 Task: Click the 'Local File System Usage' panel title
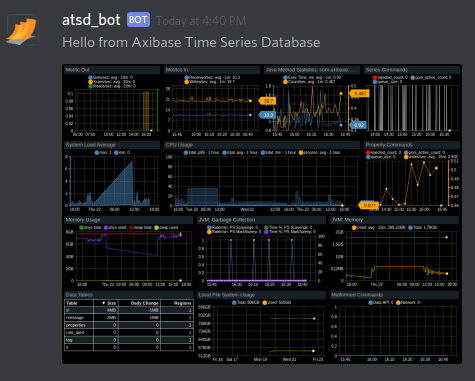coord(227,295)
